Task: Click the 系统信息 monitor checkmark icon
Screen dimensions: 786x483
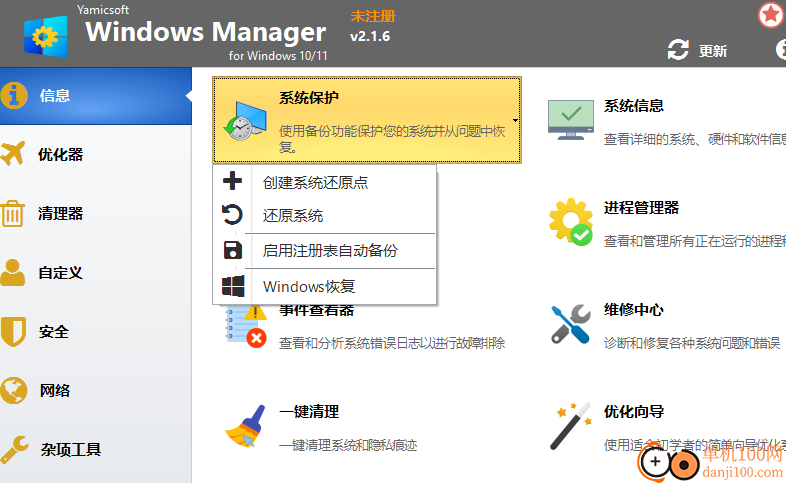Action: point(571,120)
